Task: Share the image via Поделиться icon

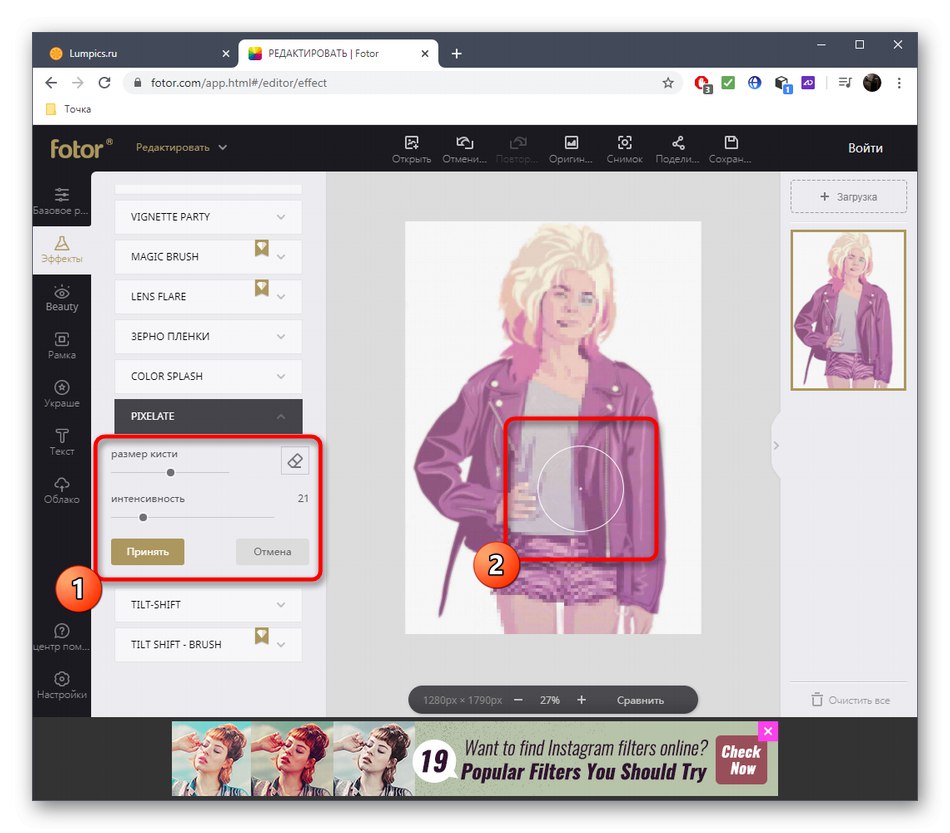Action: pyautogui.click(x=677, y=150)
